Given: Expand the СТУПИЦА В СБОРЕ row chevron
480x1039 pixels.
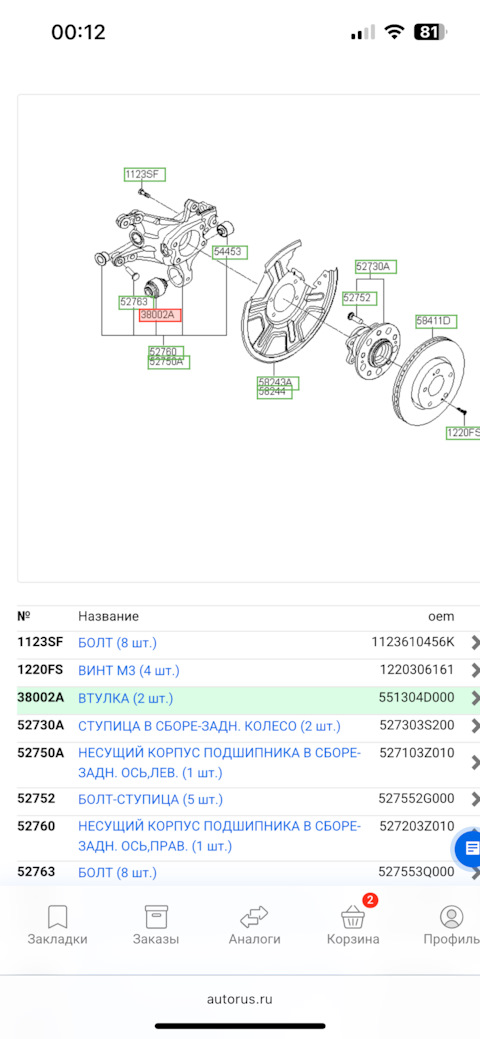Looking at the screenshot, I should coord(475,726).
